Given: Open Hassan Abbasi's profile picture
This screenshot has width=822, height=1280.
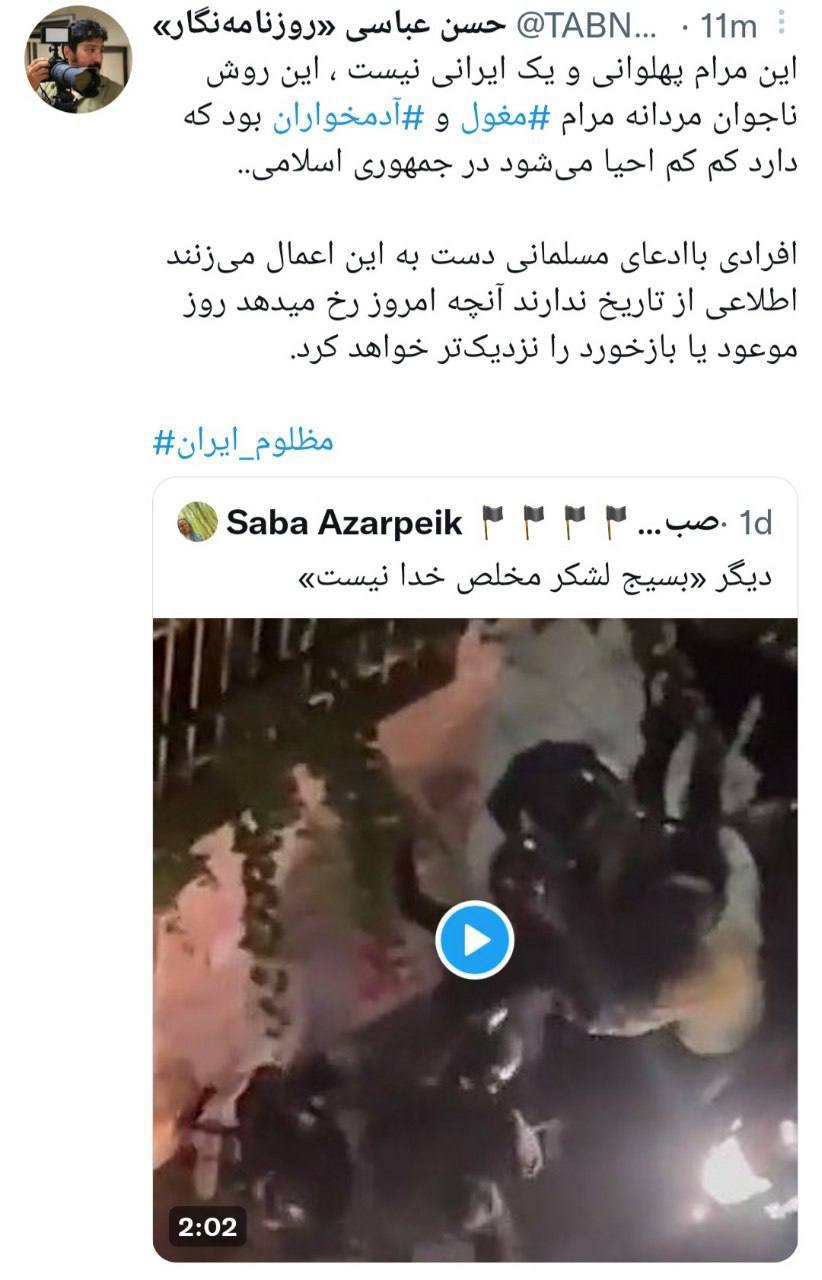Looking at the screenshot, I should click(77, 60).
